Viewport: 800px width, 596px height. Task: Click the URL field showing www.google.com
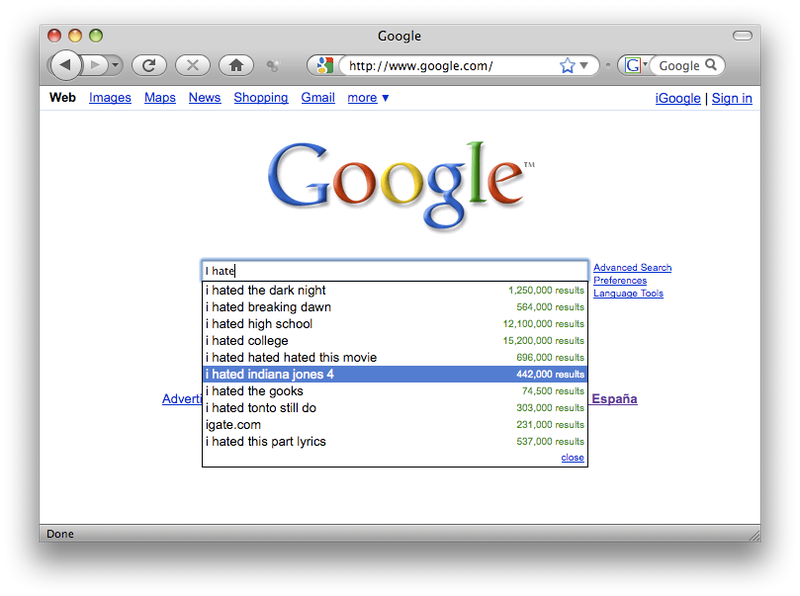coord(450,65)
